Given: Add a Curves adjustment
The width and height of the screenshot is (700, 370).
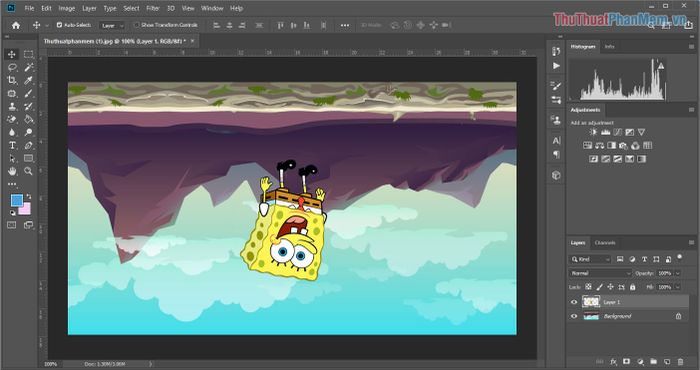Looking at the screenshot, I should (x=617, y=132).
